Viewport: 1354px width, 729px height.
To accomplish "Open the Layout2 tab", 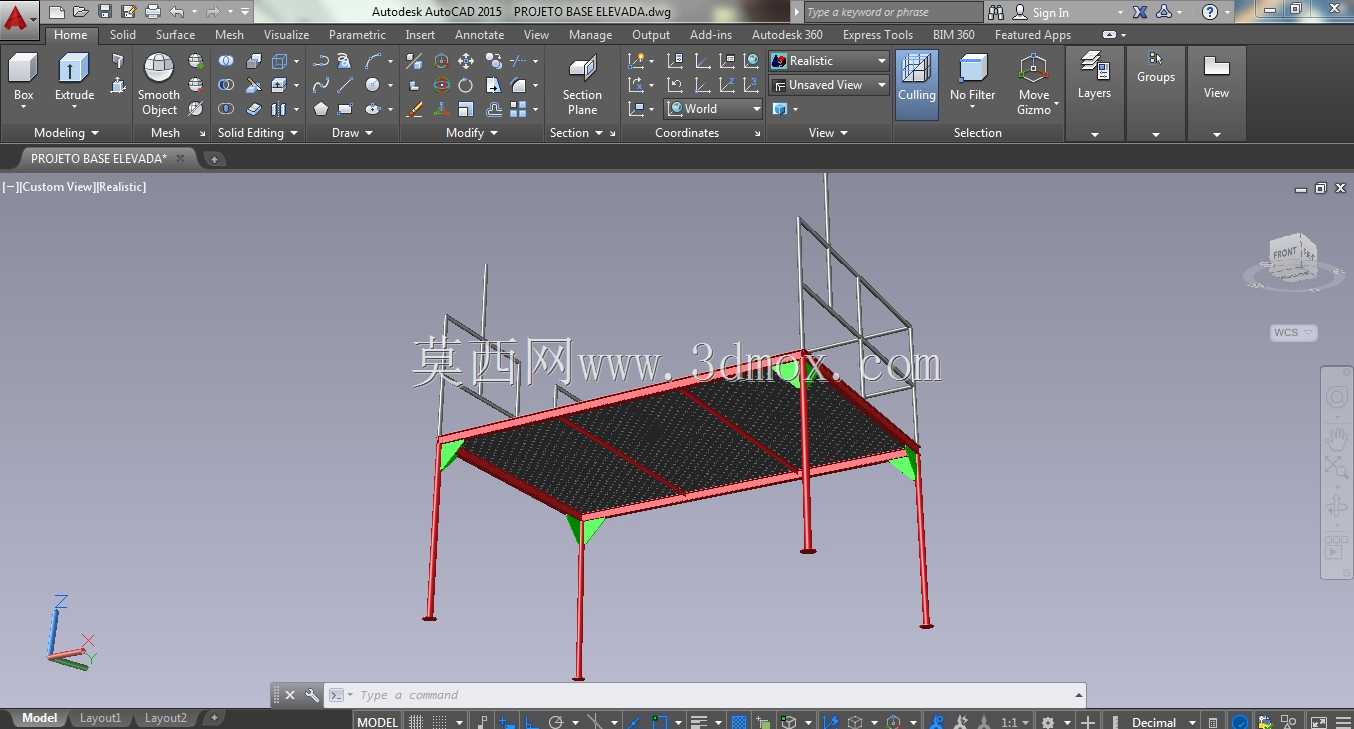I will 166,718.
